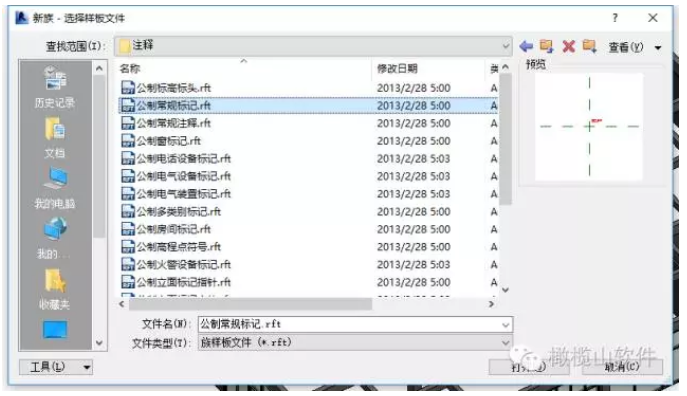Open the 我的电脑 computer shortcut
The height and width of the screenshot is (396, 687).
coord(55,188)
